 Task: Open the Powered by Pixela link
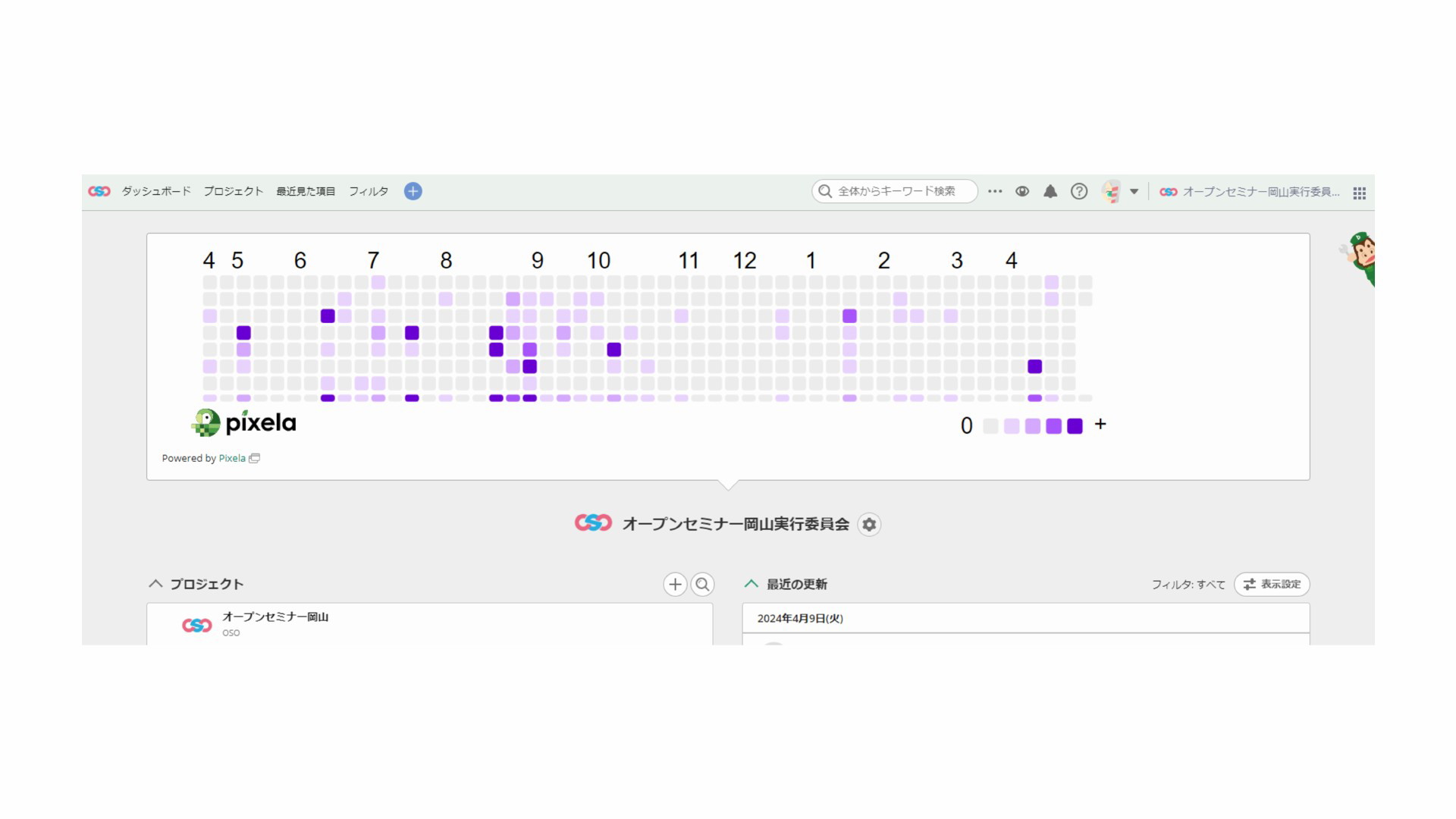232,458
